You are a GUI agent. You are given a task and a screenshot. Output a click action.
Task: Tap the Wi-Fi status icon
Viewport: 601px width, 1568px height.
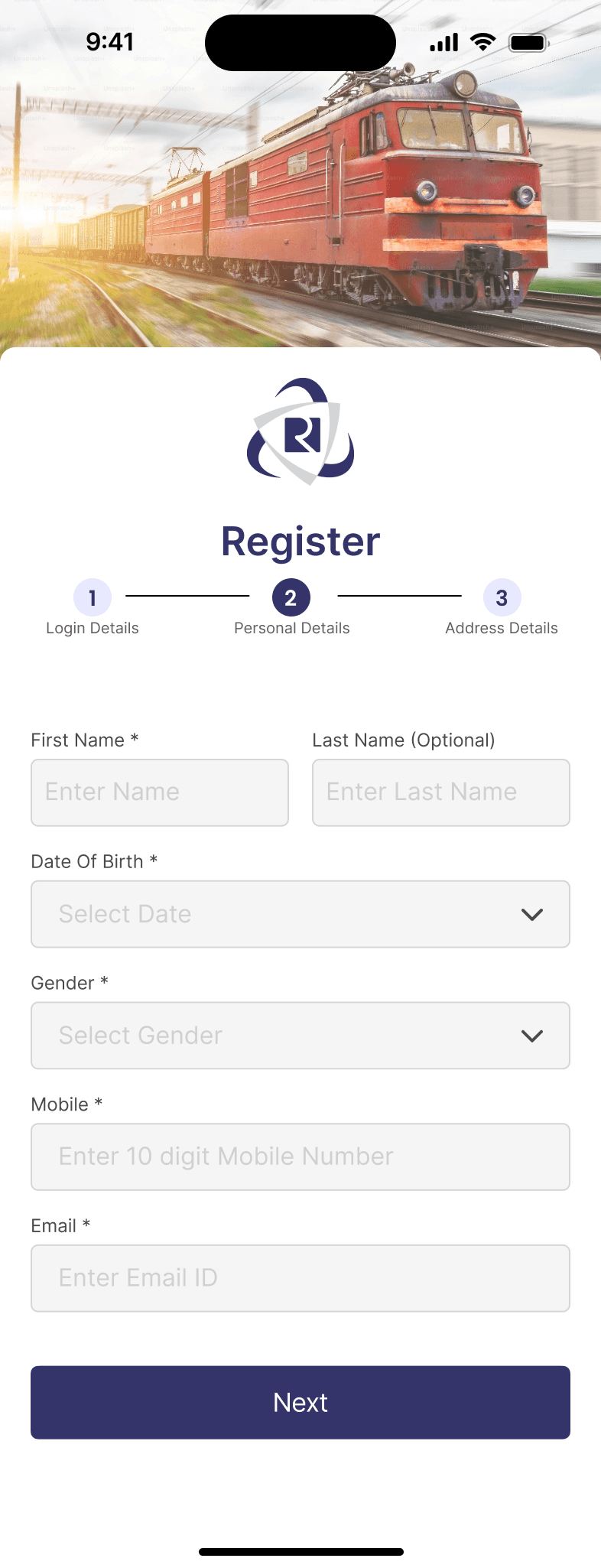pyautogui.click(x=482, y=42)
